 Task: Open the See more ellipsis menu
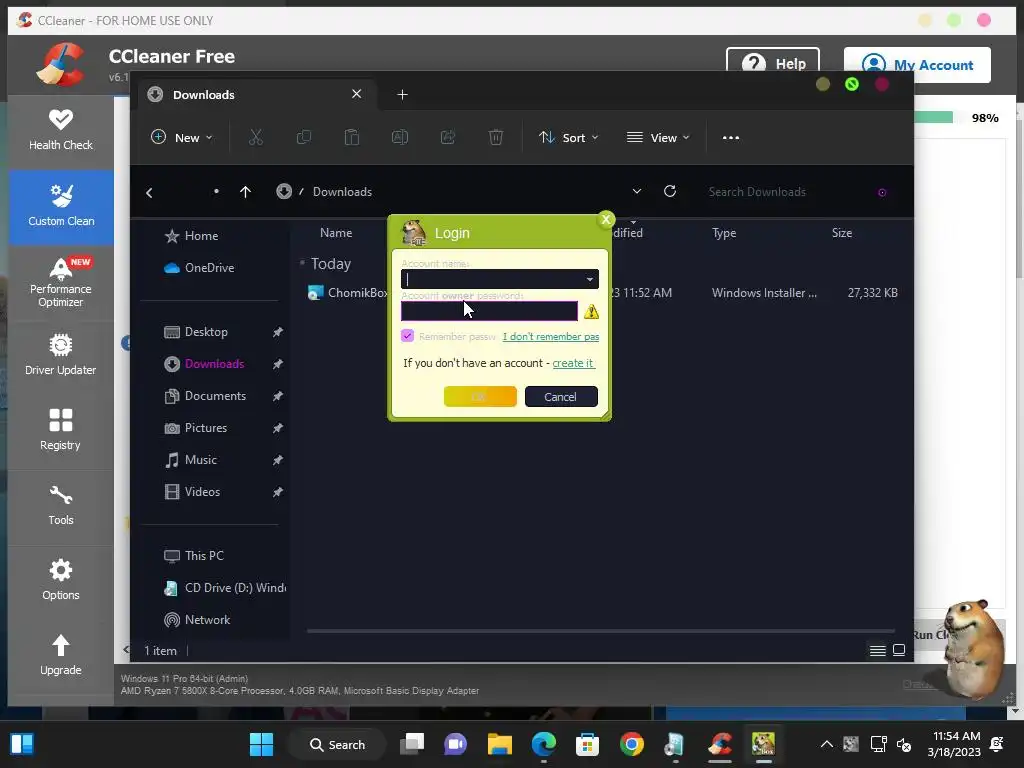(731, 138)
